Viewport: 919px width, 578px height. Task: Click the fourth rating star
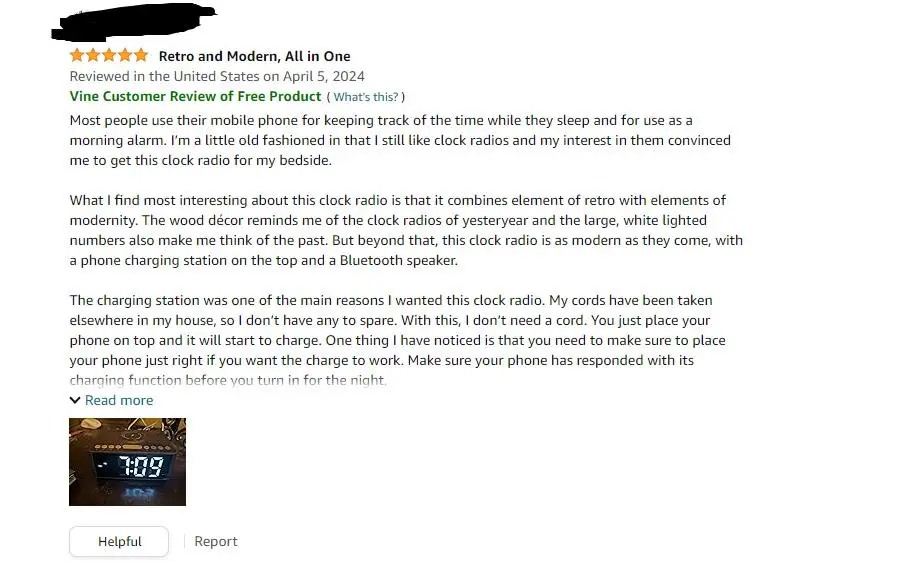coord(125,55)
